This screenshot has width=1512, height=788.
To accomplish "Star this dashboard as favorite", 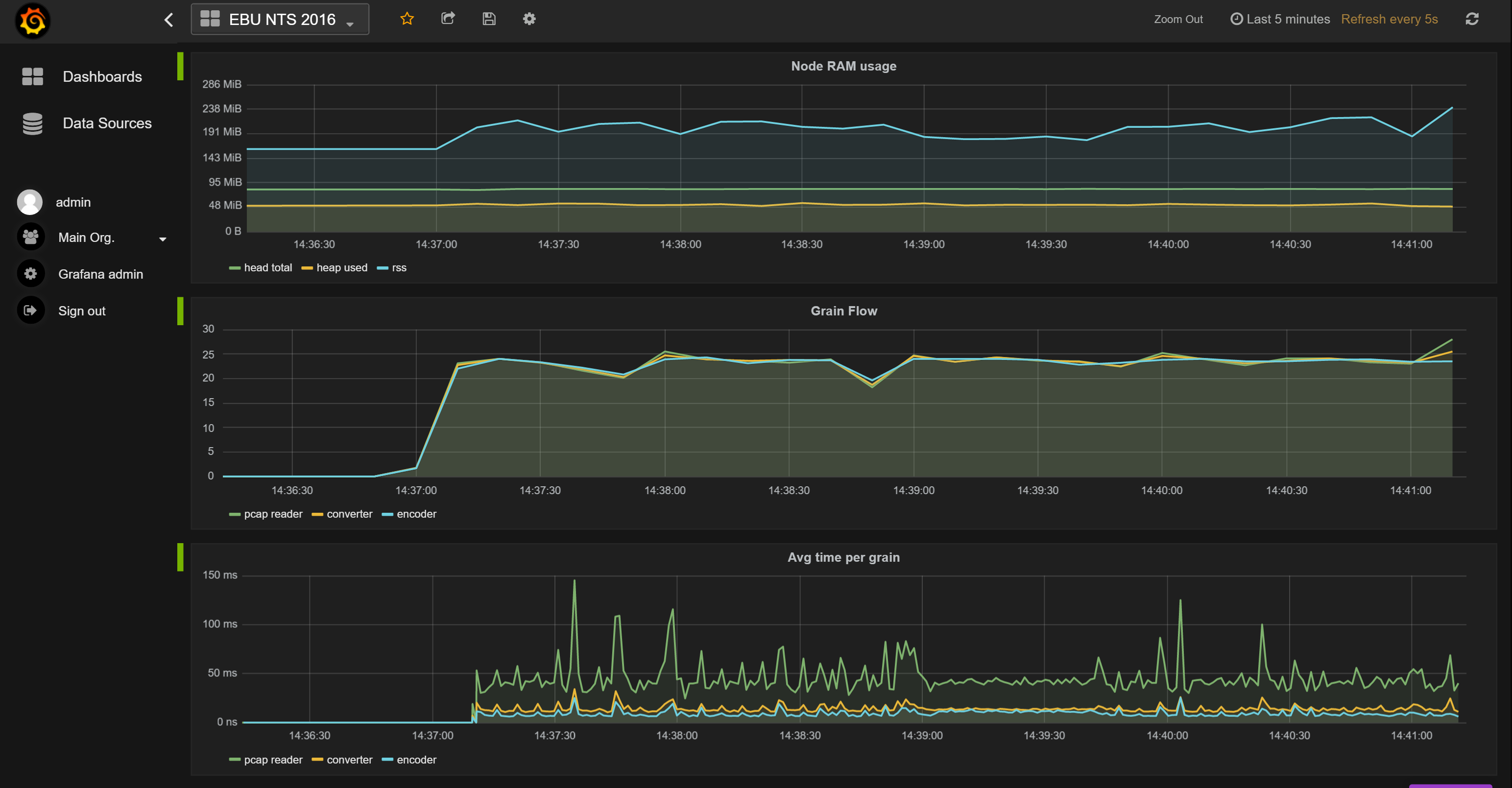I will [x=407, y=19].
